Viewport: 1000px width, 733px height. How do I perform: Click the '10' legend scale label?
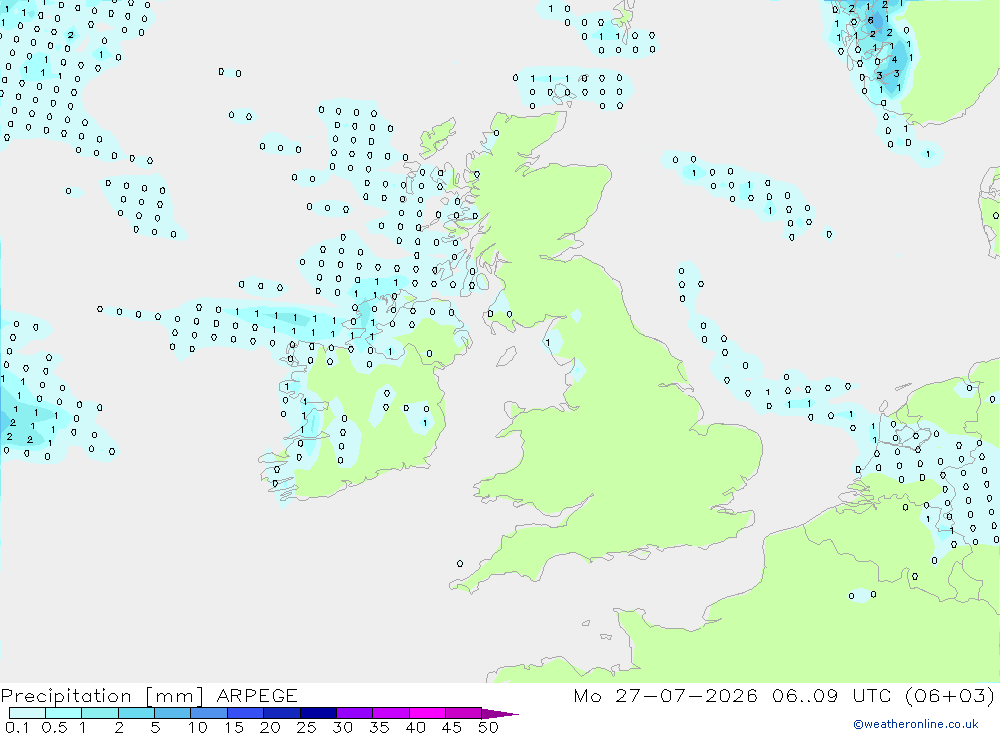click(x=198, y=727)
